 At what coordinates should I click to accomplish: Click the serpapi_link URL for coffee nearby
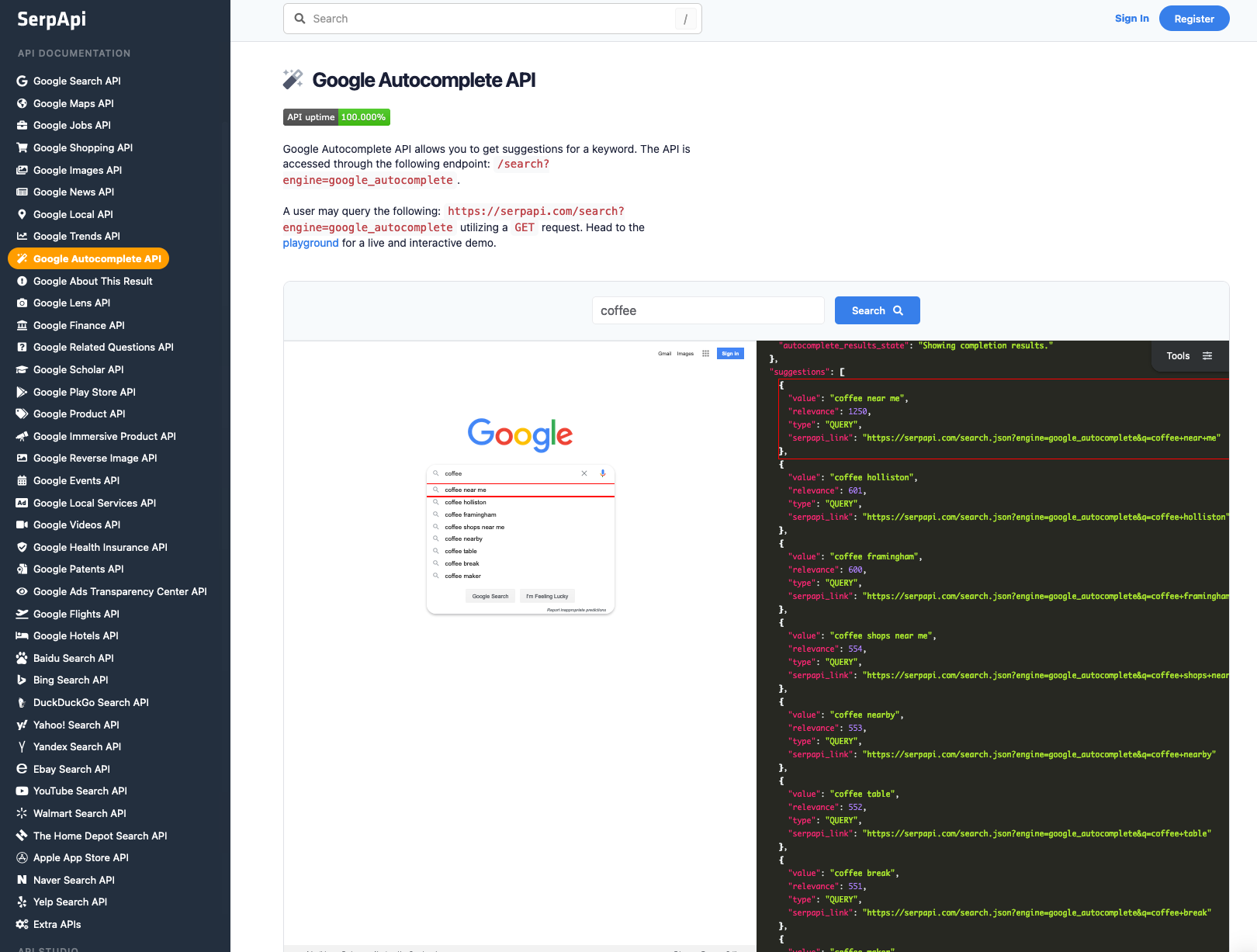tap(1039, 754)
